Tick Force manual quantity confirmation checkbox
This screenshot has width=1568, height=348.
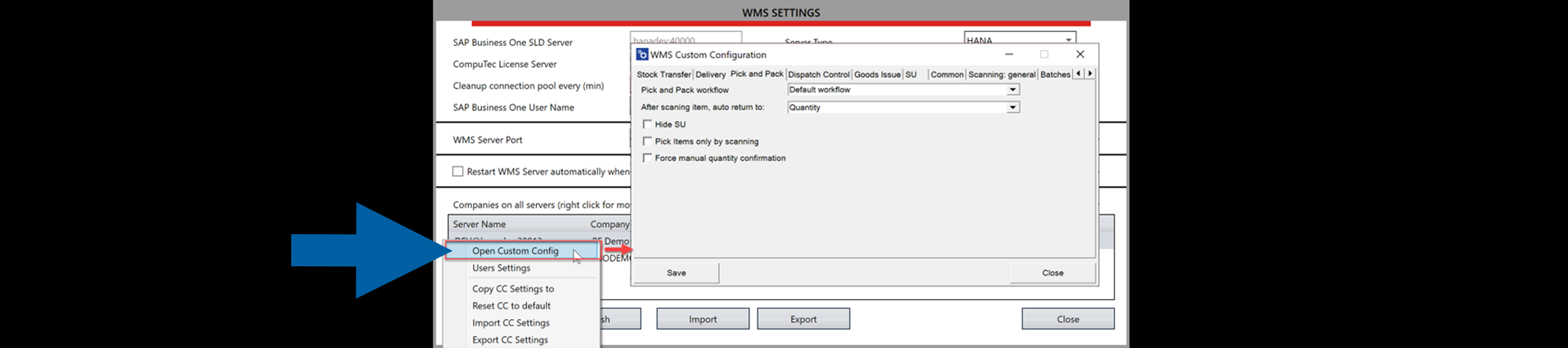(647, 158)
